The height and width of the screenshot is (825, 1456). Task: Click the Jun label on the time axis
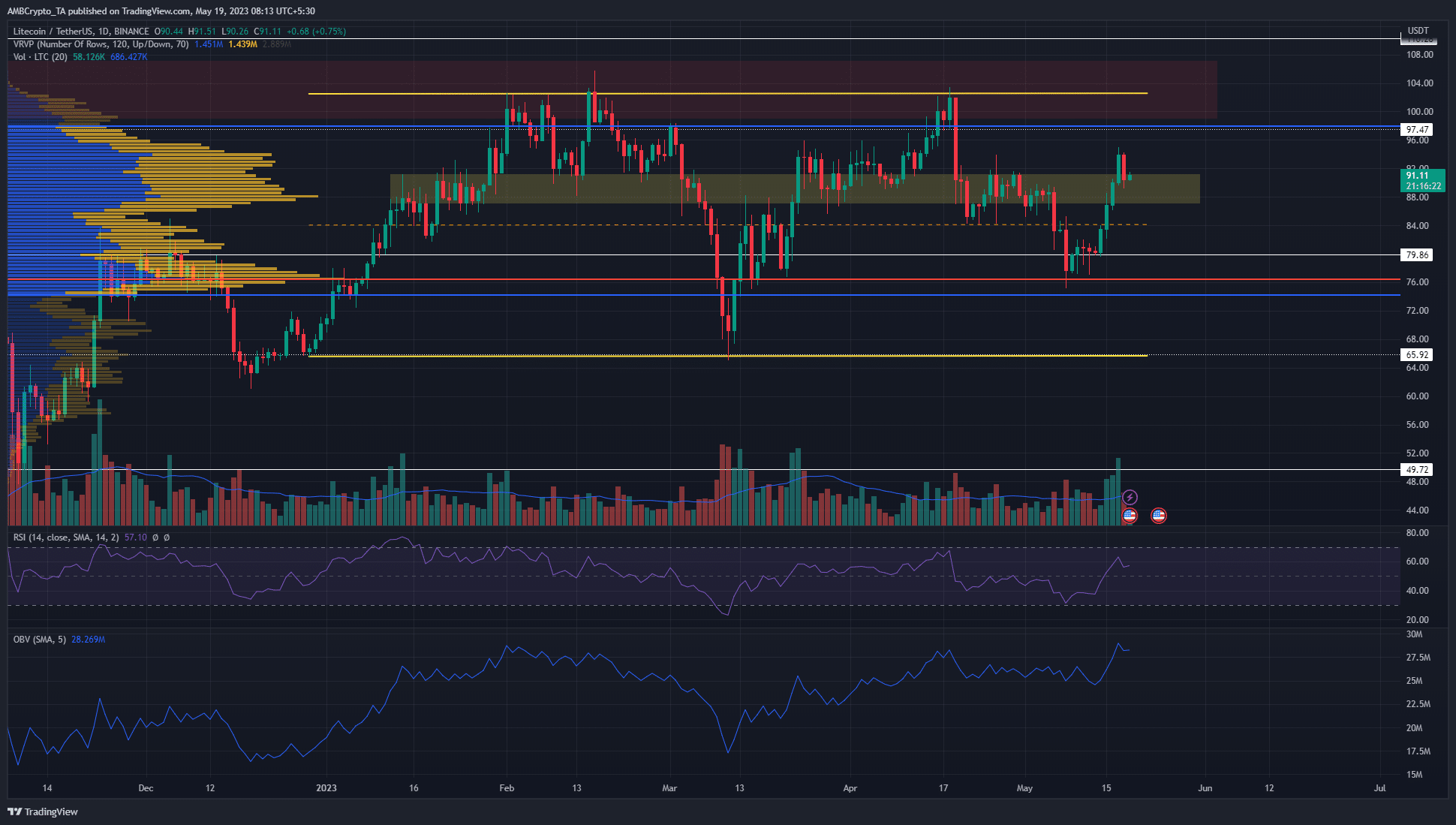click(1205, 788)
